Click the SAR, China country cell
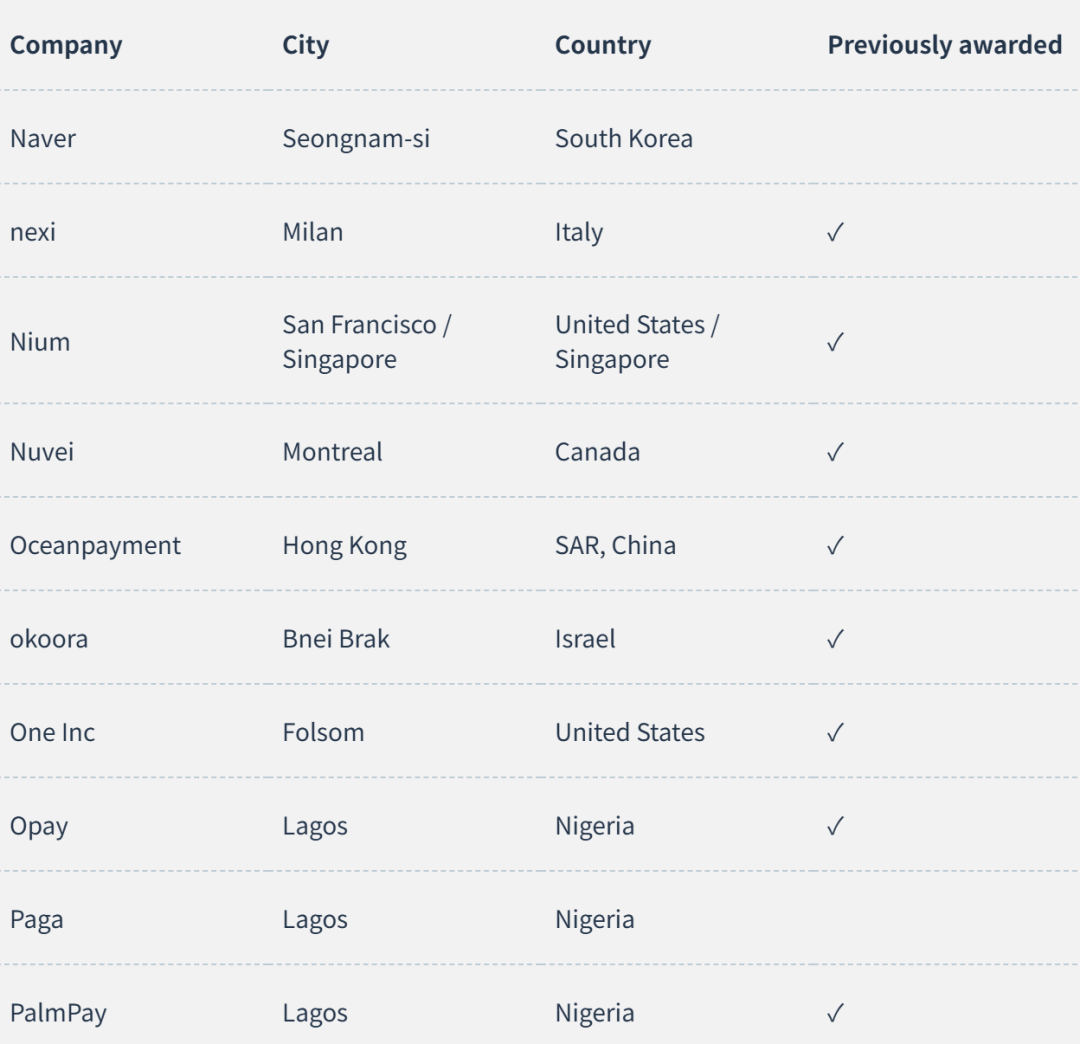The width and height of the screenshot is (1080, 1044). 615,546
